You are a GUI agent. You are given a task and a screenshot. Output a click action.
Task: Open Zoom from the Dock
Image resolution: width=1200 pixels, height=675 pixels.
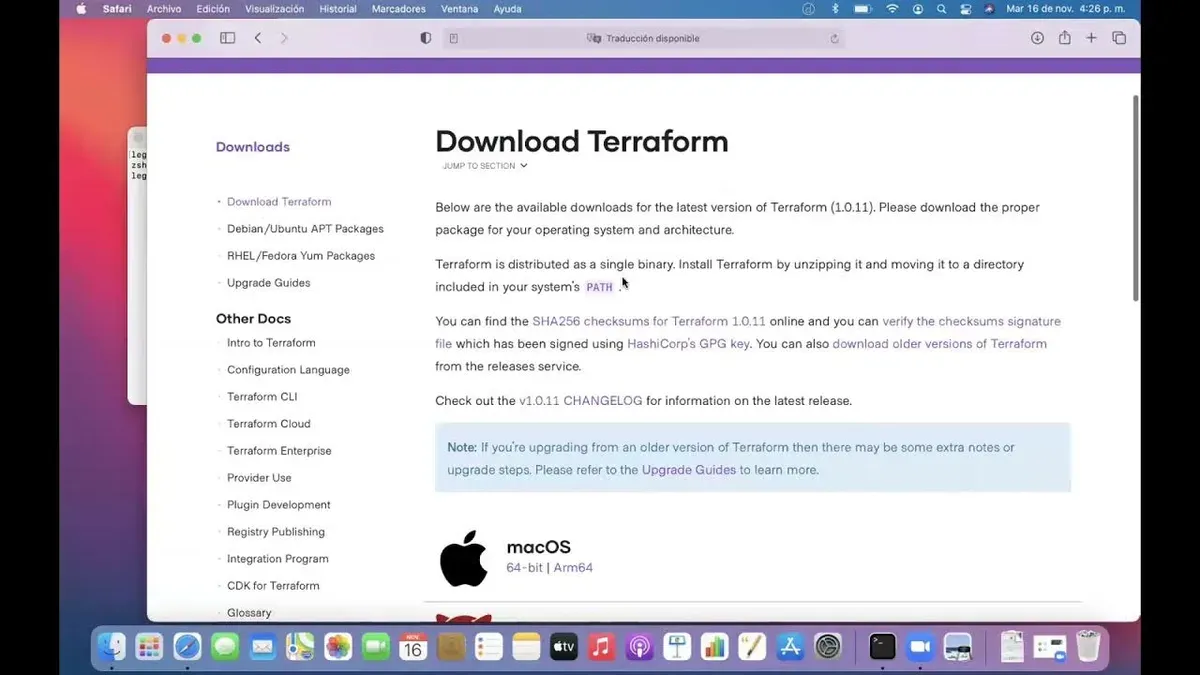point(919,647)
